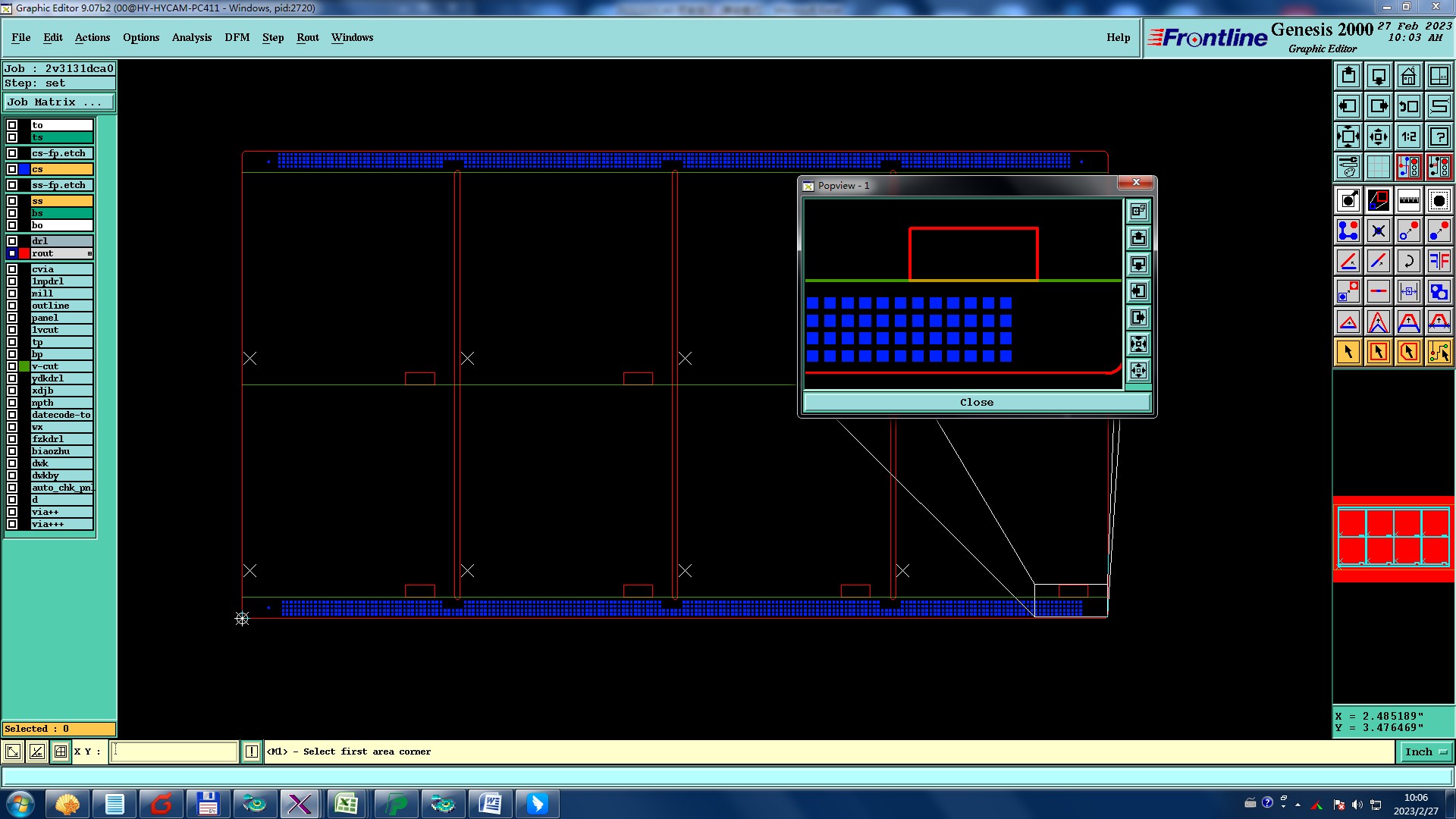Click the 1:2 zoom scale icon
The height and width of the screenshot is (819, 1456).
1408,136
